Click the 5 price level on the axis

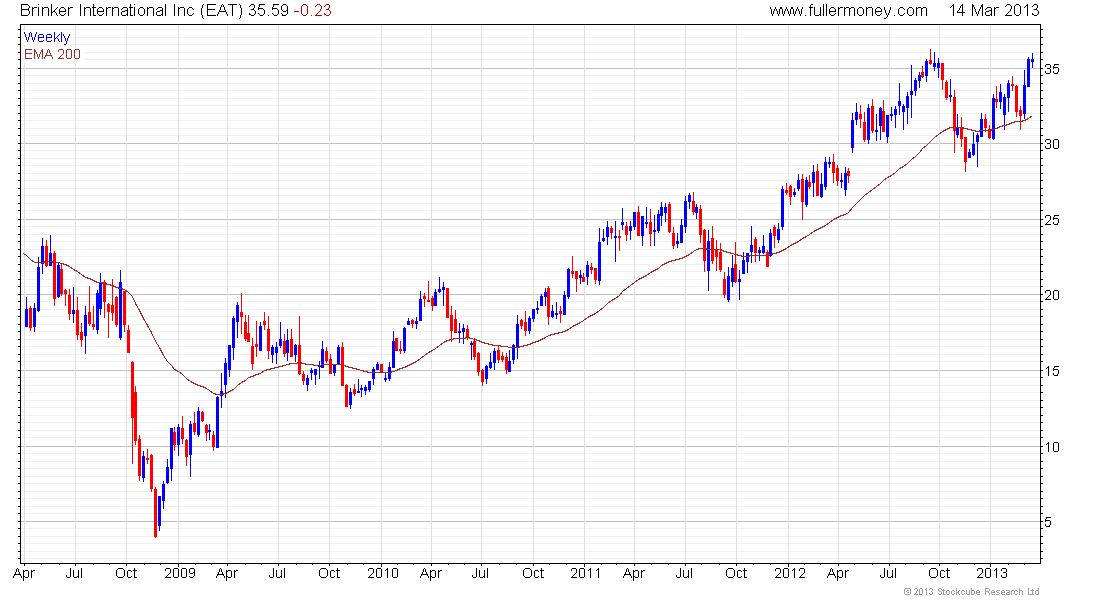click(x=1048, y=522)
